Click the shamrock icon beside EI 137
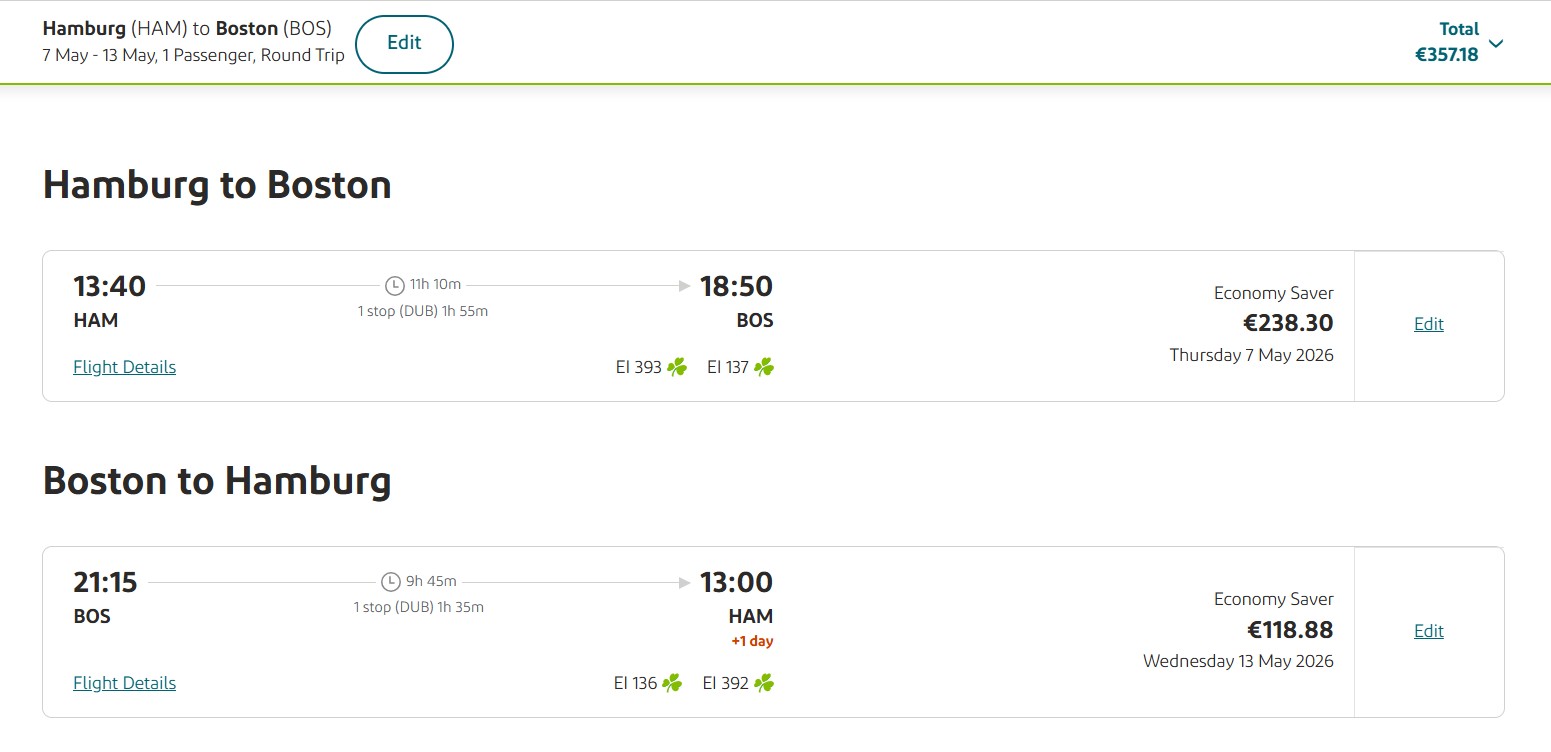 [x=764, y=367]
